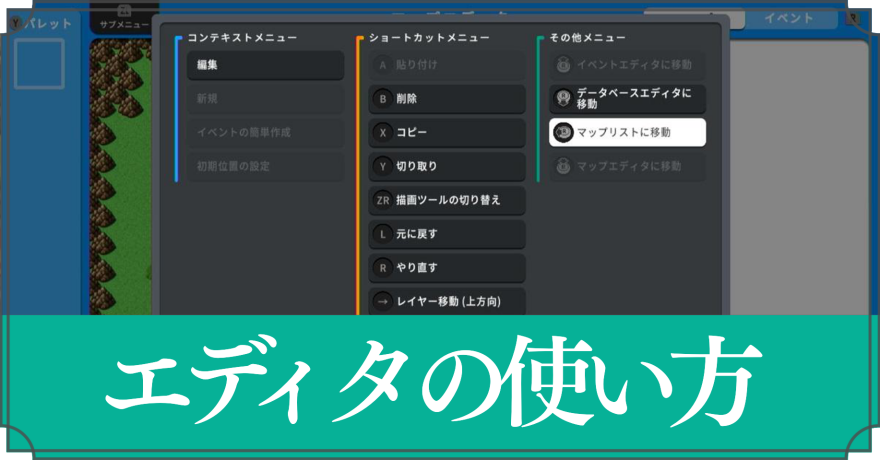The height and width of the screenshot is (460, 880).
Task: Choose データベースエディタに移動 option
Action: [x=627, y=99]
